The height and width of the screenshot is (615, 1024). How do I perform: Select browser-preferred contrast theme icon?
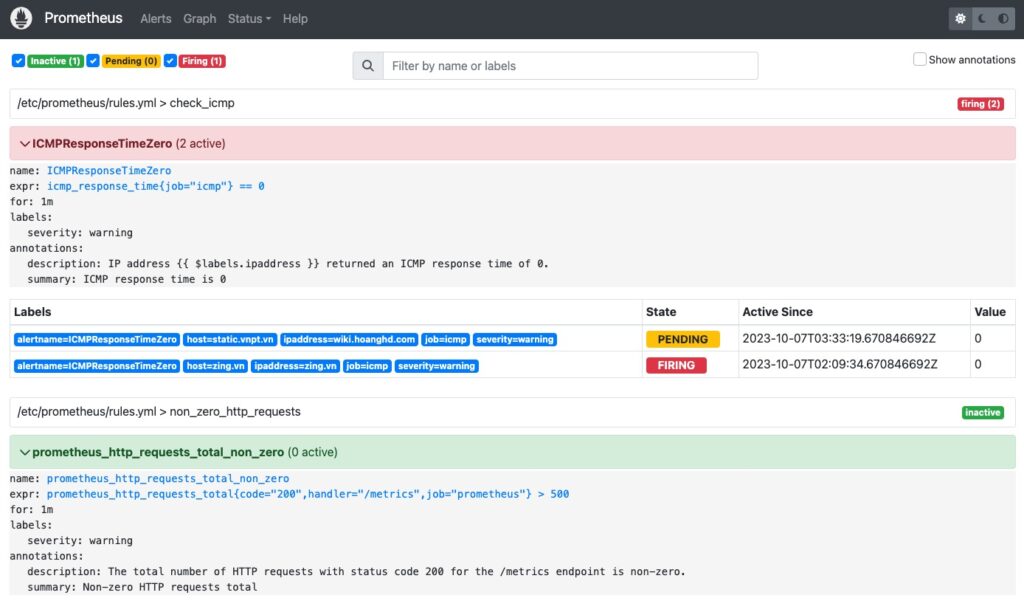pos(1003,19)
